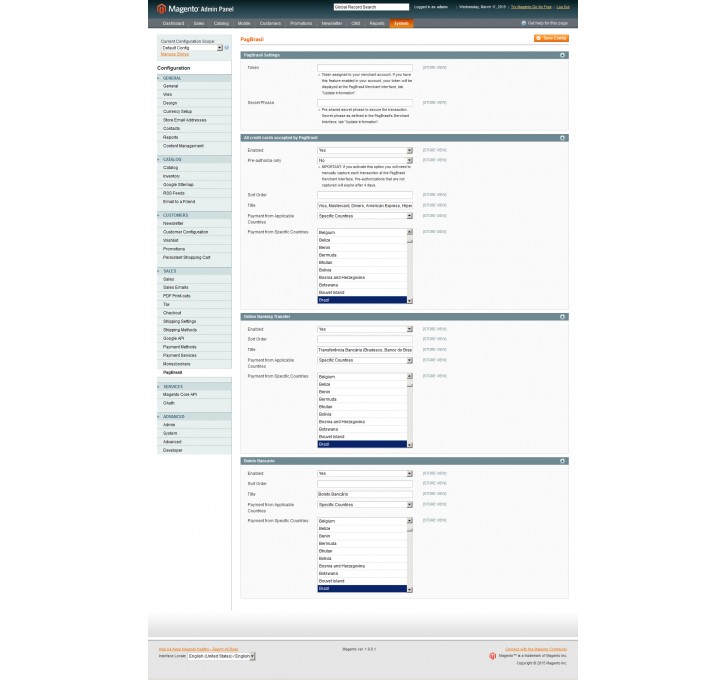Open the System menu
Image resolution: width=725 pixels, height=680 pixels.
[x=401, y=24]
